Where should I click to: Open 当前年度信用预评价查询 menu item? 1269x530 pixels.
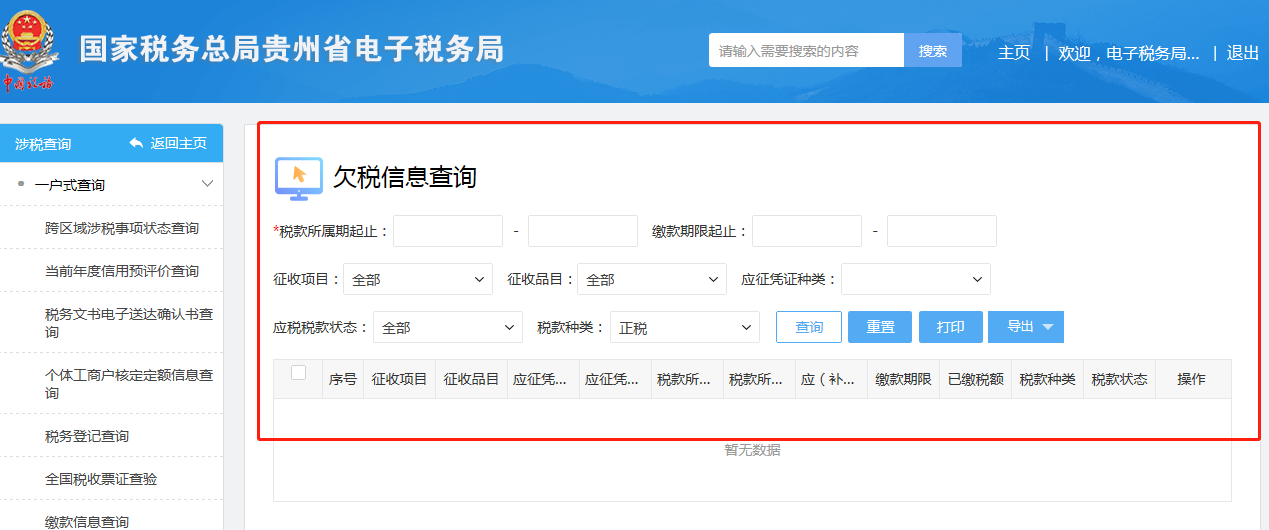(122, 271)
